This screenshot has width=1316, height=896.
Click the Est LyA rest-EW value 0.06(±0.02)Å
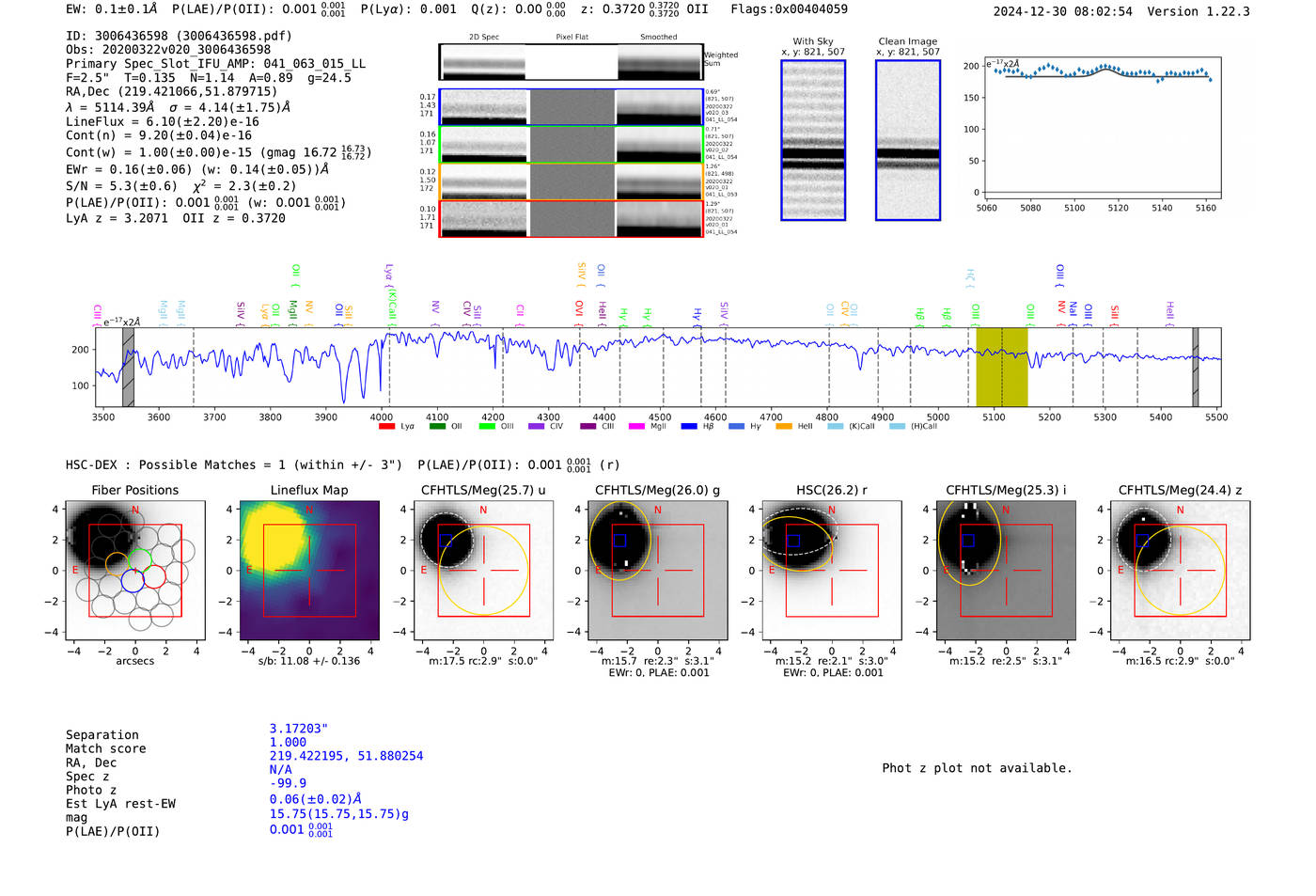(x=316, y=799)
